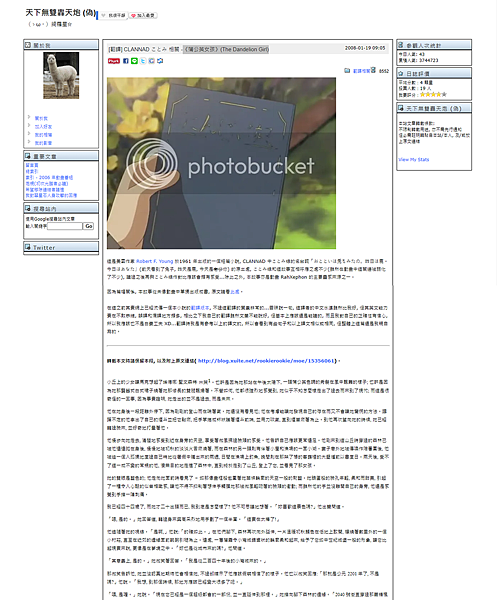497x600 pixels.
Task: Click the 加入最愛 add-to-favorites button
Action: point(143,15)
